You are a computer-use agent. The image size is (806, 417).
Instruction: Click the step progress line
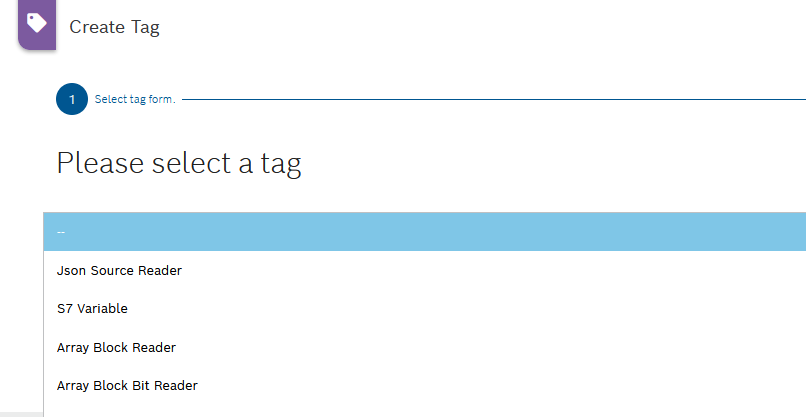click(x=492, y=100)
